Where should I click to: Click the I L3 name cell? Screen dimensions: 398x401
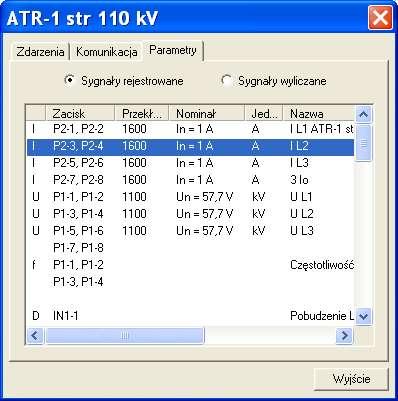tap(299, 163)
